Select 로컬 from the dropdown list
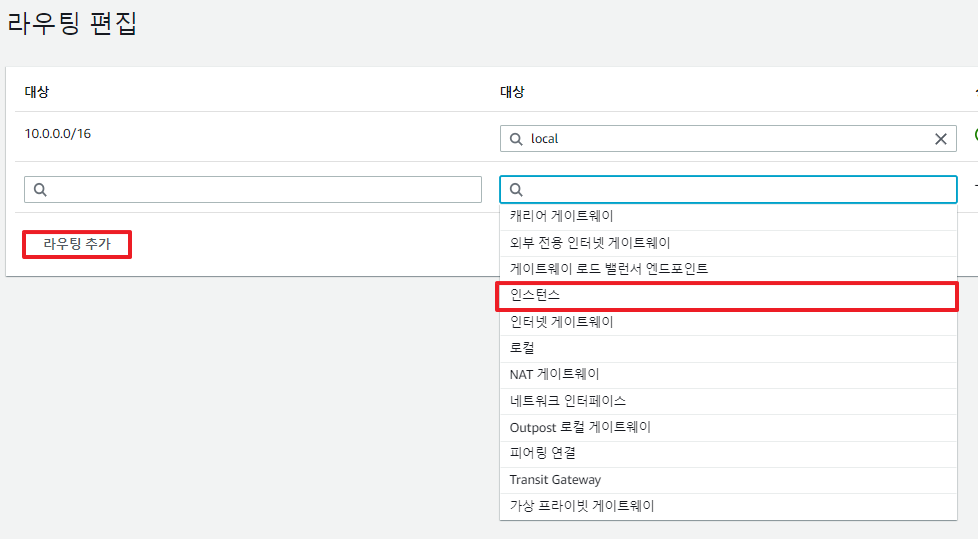This screenshot has width=978, height=539. click(728, 348)
